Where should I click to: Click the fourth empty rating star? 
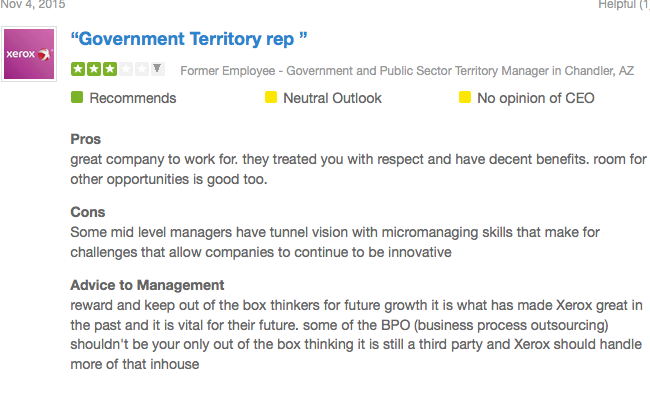point(126,69)
